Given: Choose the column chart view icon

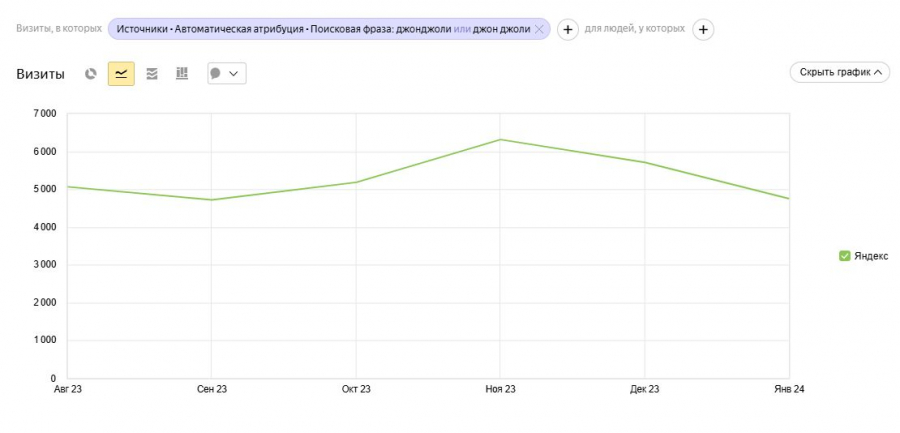Looking at the screenshot, I should click(x=182, y=73).
